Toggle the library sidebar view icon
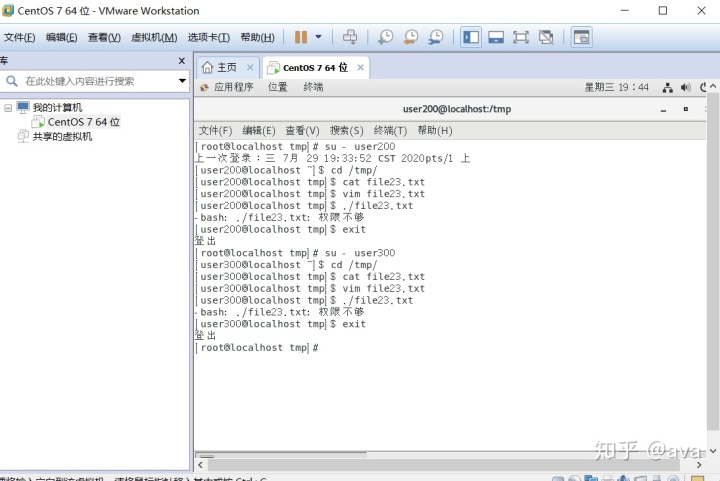This screenshot has height=481, width=720. pyautogui.click(x=471, y=37)
